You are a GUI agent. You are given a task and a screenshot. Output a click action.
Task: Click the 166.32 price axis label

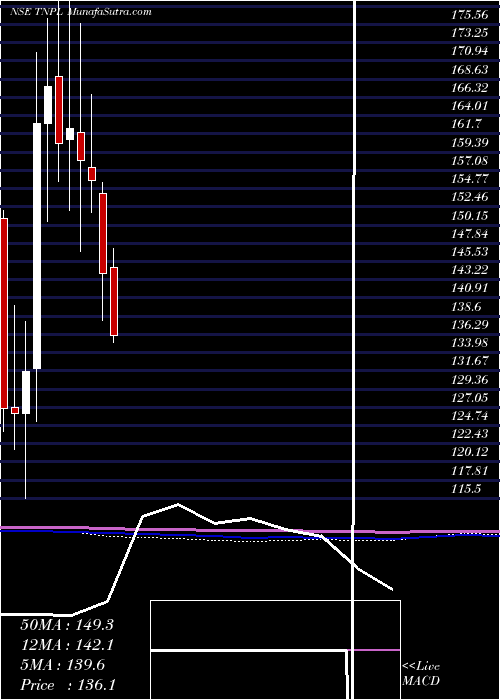click(469, 88)
